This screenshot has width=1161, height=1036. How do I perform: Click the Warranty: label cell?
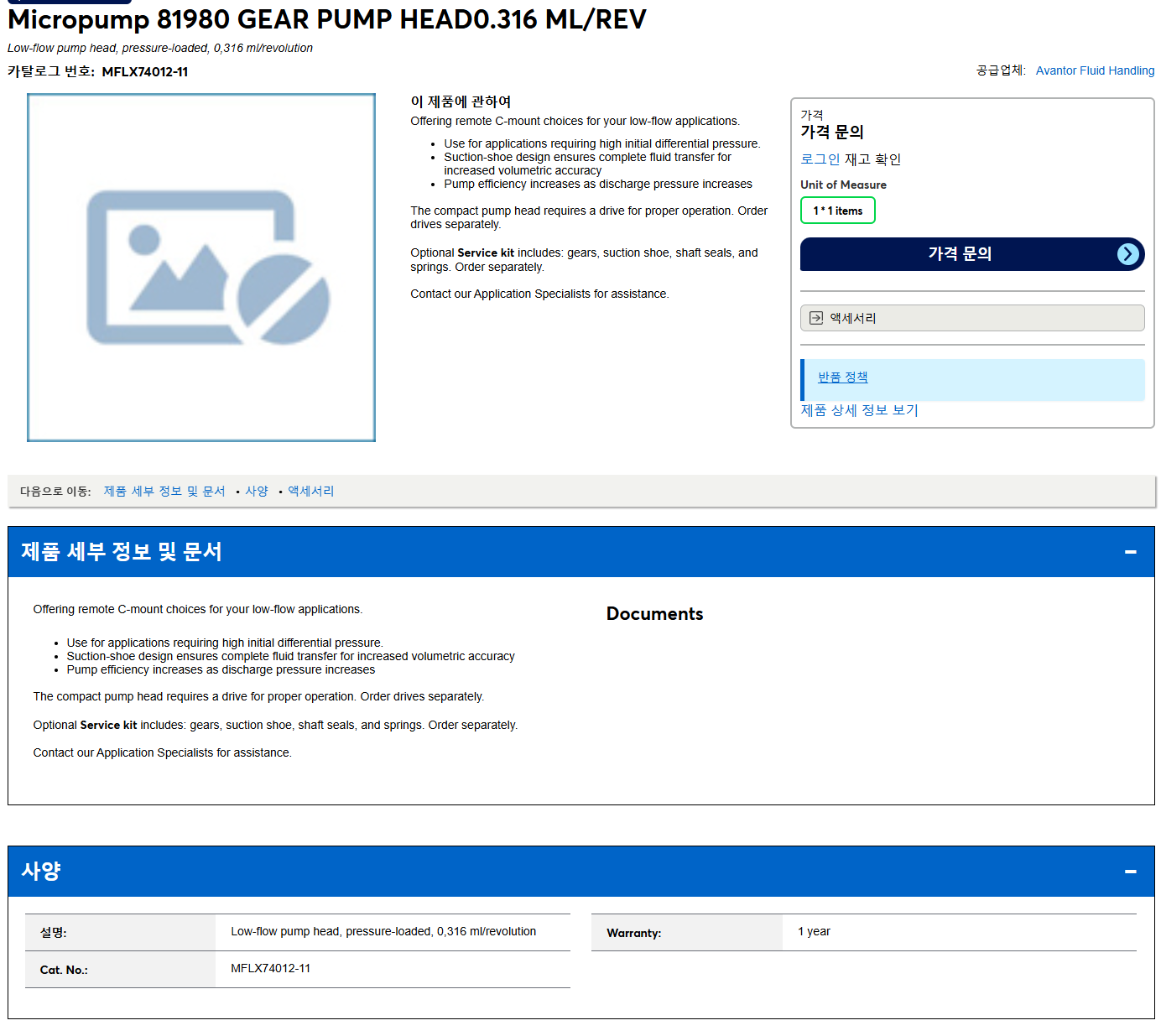687,932
